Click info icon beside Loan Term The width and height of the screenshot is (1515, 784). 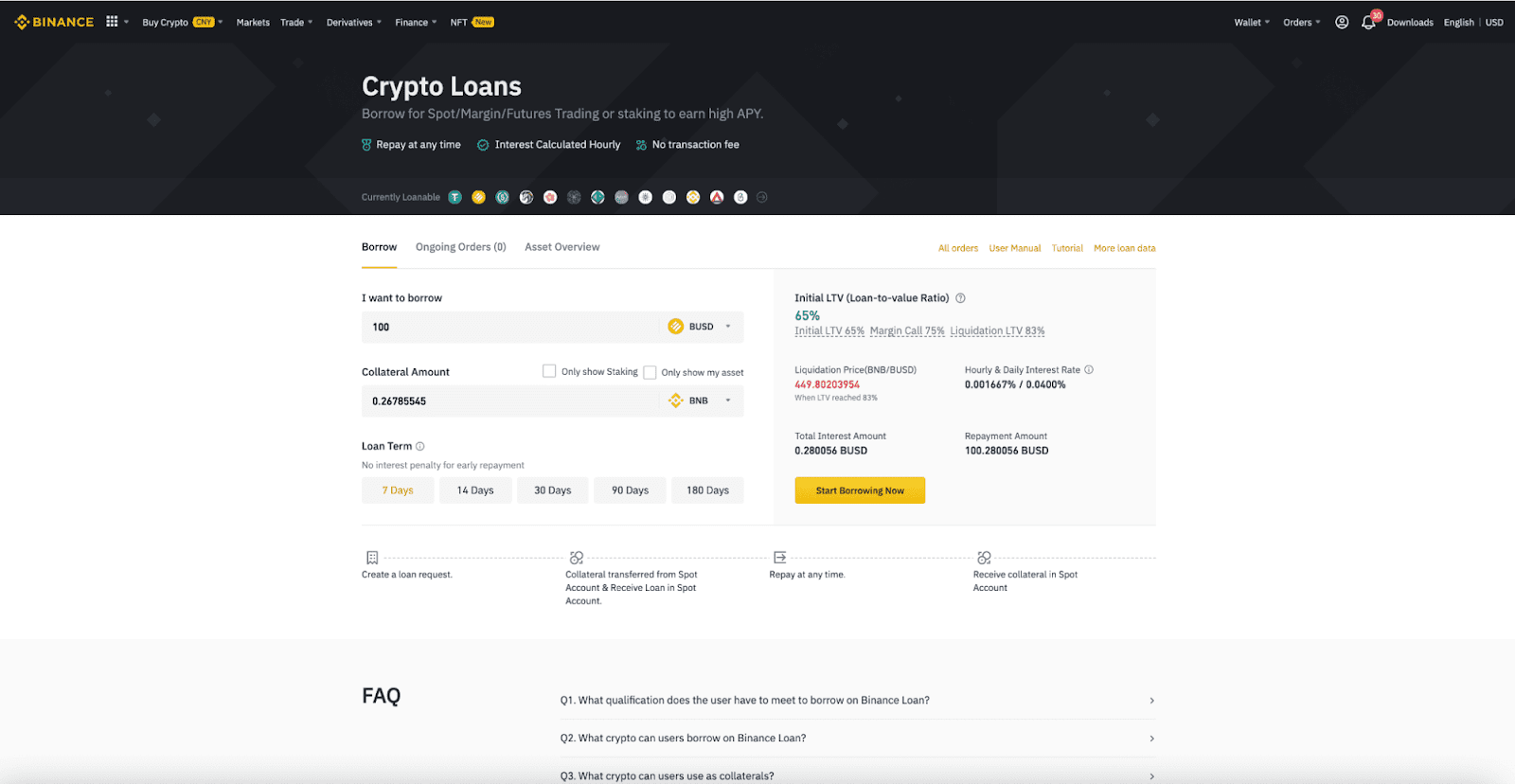[x=420, y=446]
